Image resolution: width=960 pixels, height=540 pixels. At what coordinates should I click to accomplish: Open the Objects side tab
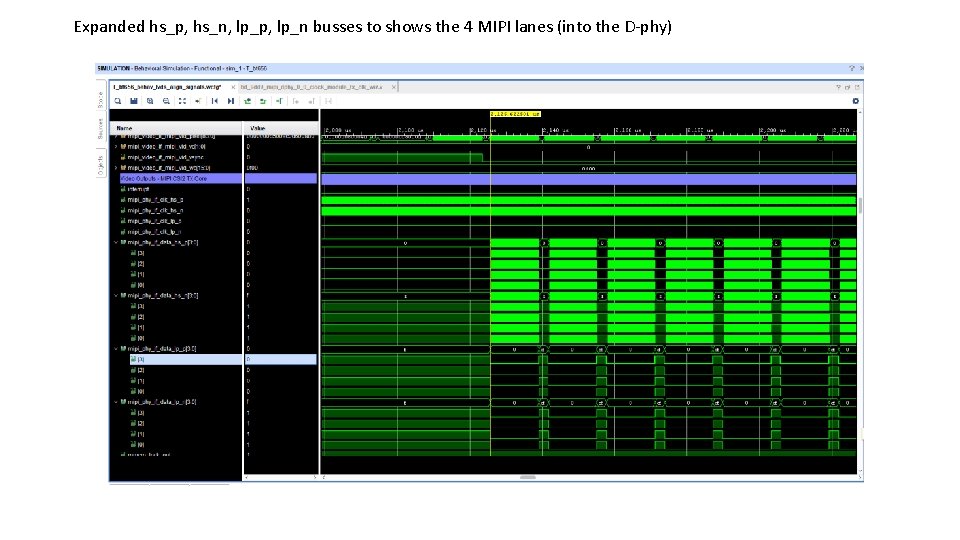(x=101, y=165)
